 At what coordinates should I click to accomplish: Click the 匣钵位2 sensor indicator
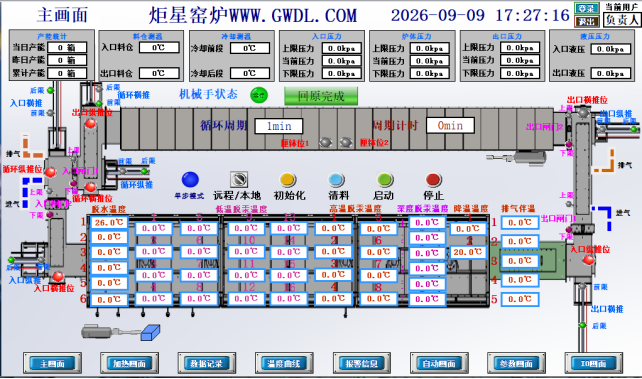pyautogui.click(x=346, y=142)
